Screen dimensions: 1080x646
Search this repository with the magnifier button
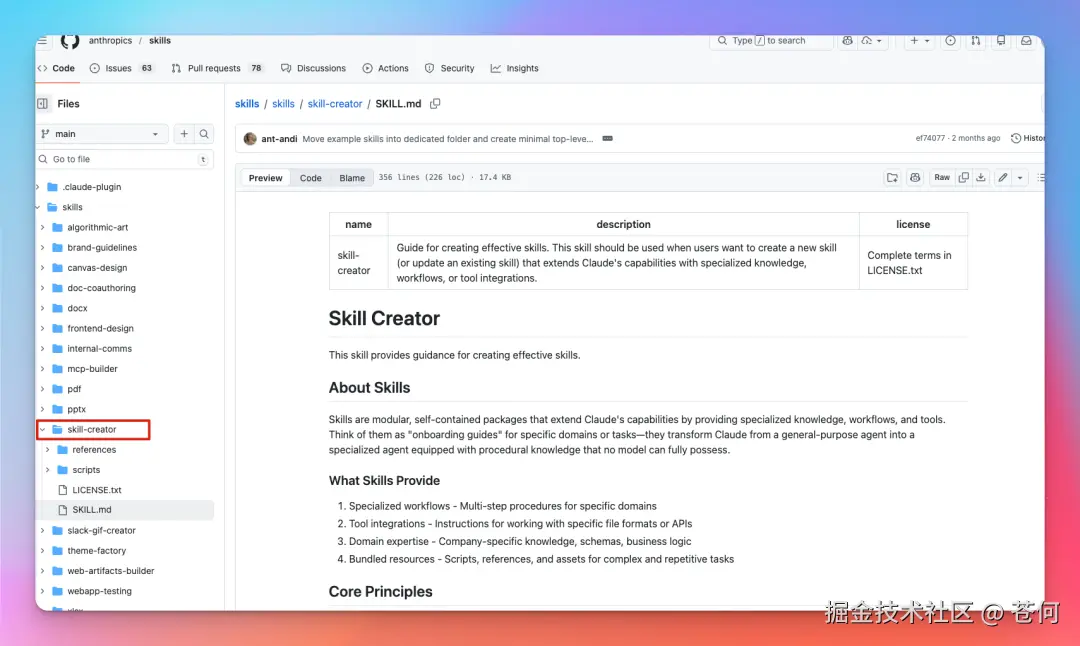pos(204,134)
